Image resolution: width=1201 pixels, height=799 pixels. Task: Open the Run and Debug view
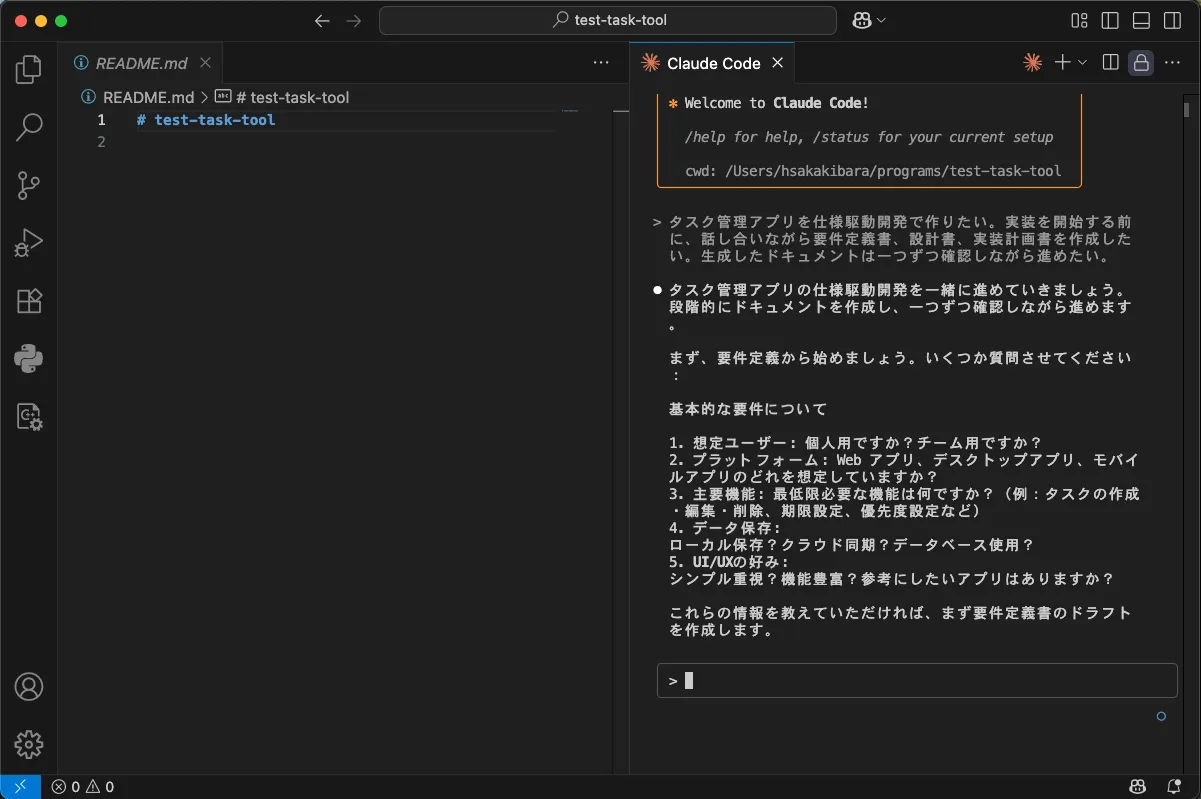[x=29, y=243]
